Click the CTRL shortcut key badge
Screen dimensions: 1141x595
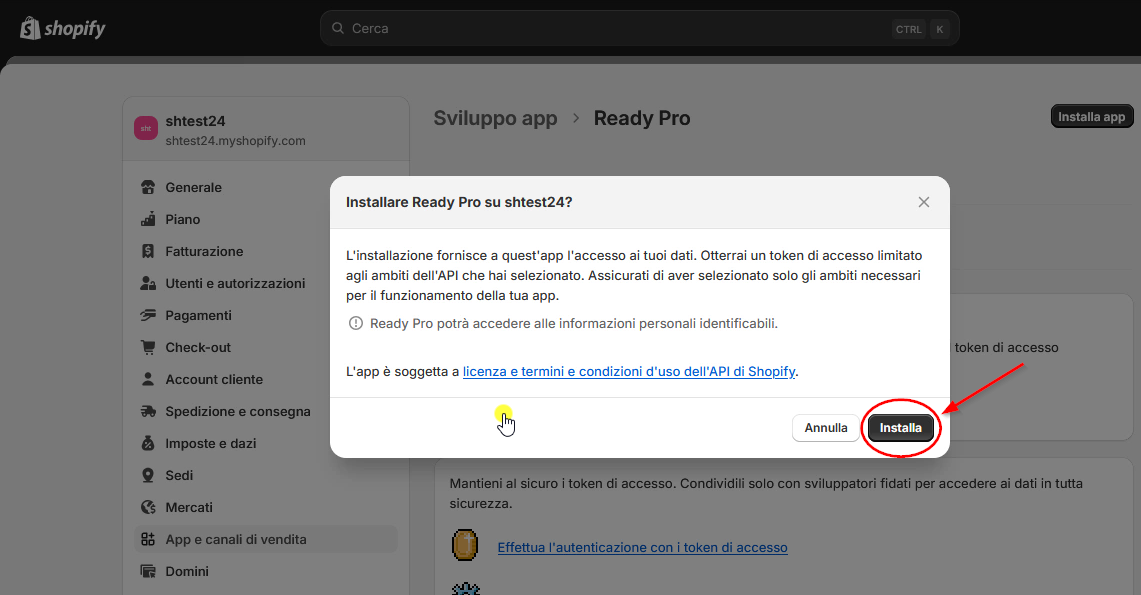[x=909, y=29]
